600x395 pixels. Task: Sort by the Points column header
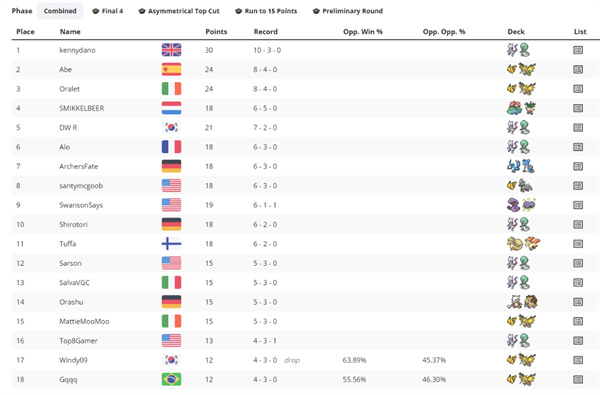pyautogui.click(x=216, y=32)
